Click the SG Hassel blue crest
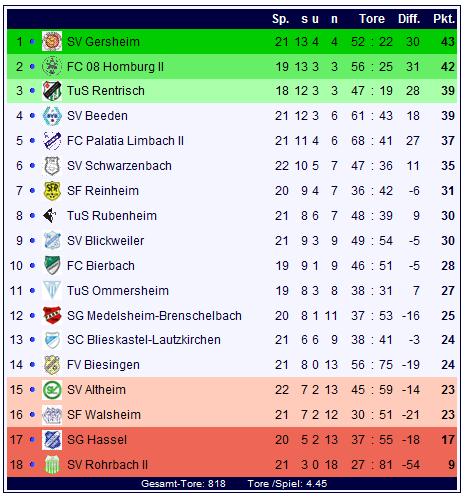465x497 pixels. pyautogui.click(x=52, y=440)
